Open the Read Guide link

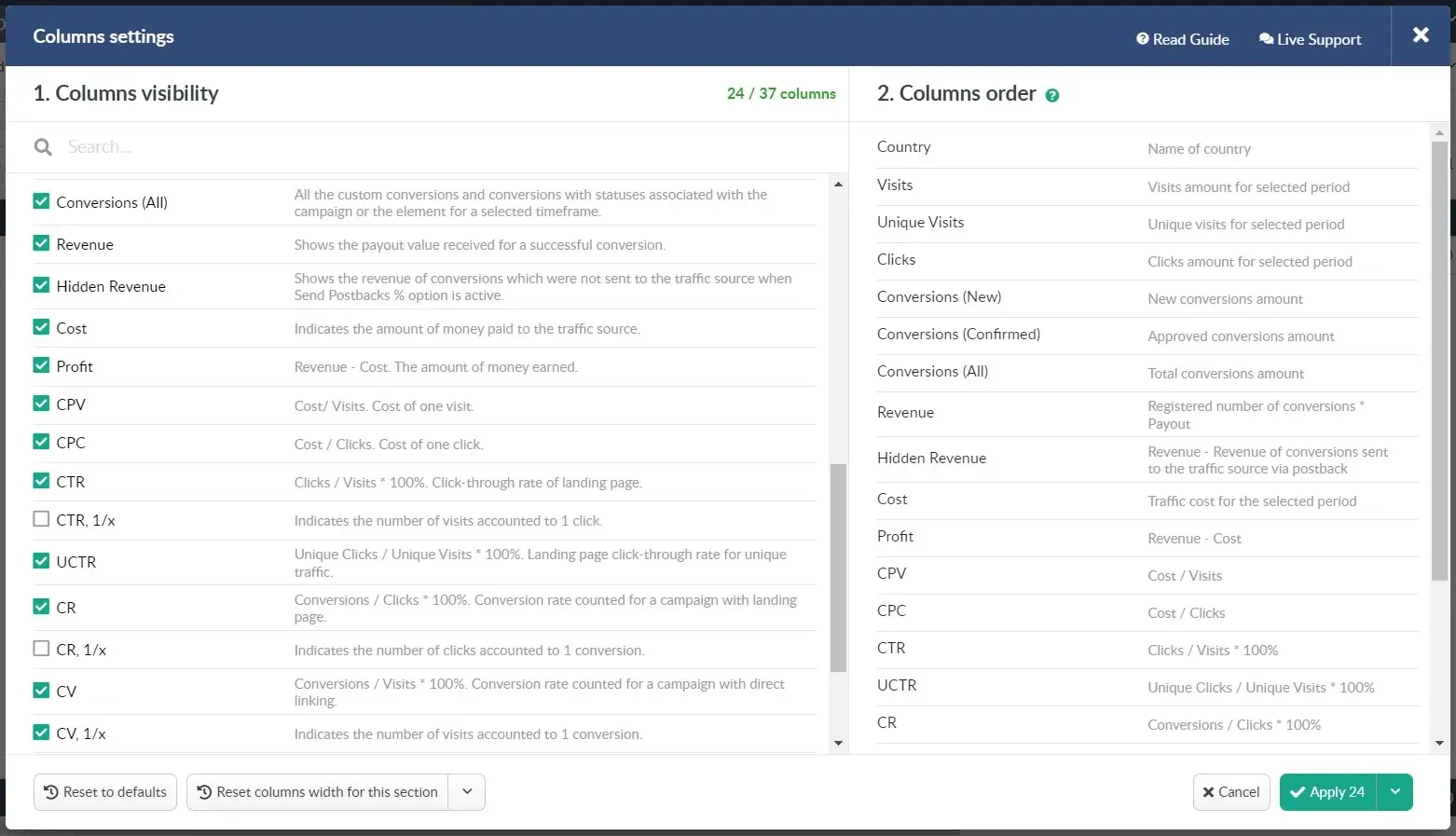(1182, 39)
